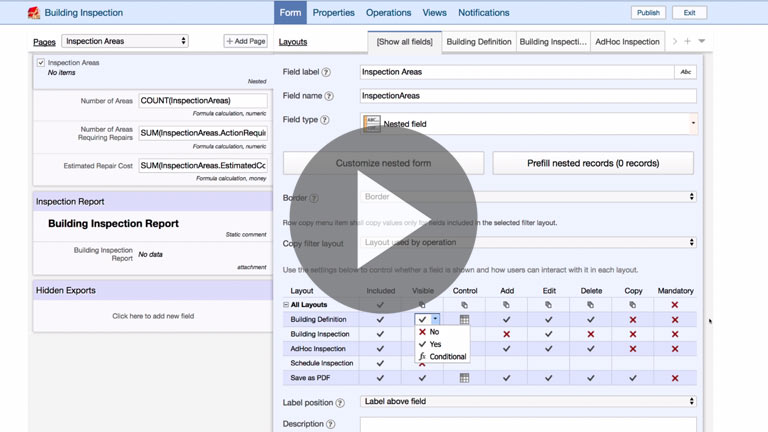The height and width of the screenshot is (432, 768).
Task: Toggle the Inspection Areas checkbox
Action: [x=40, y=63]
